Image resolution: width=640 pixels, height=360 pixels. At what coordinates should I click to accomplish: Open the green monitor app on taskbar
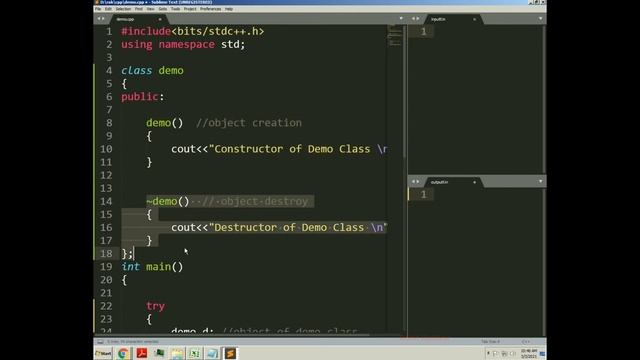coord(160,353)
